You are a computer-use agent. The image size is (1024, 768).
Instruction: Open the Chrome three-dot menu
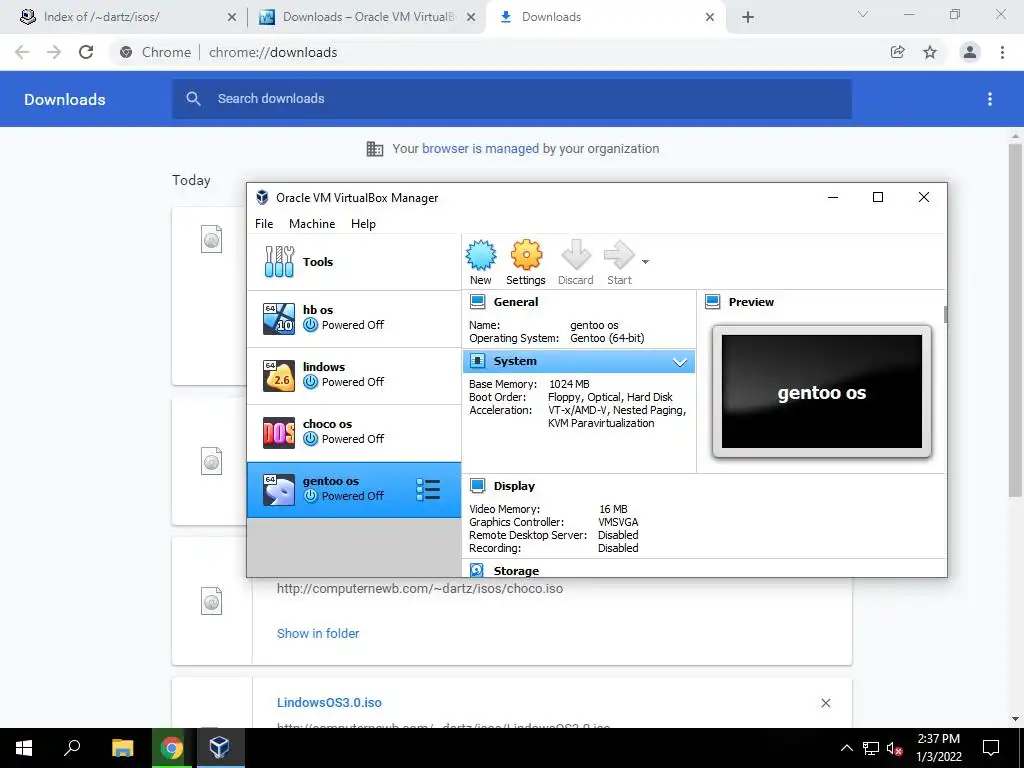point(1002,52)
